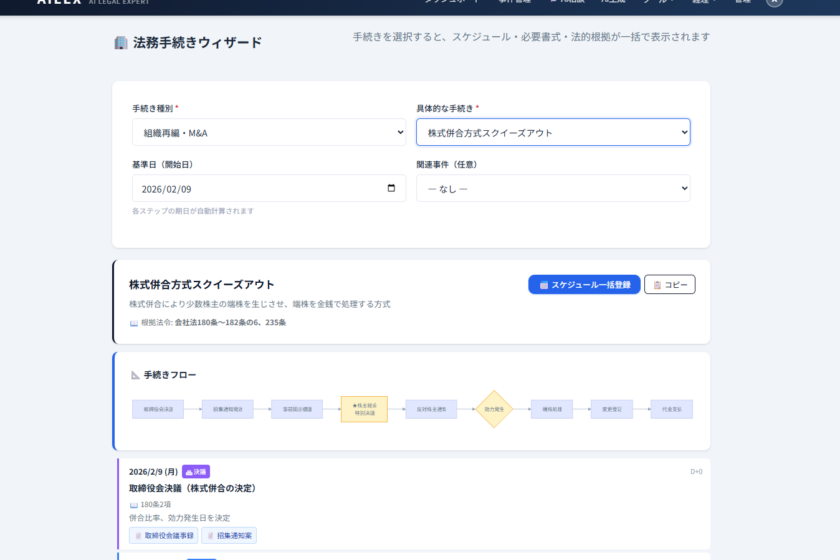840x560 pixels.
Task: Expand the 関連事件 dropdown set to なし
Action: pyautogui.click(x=553, y=188)
